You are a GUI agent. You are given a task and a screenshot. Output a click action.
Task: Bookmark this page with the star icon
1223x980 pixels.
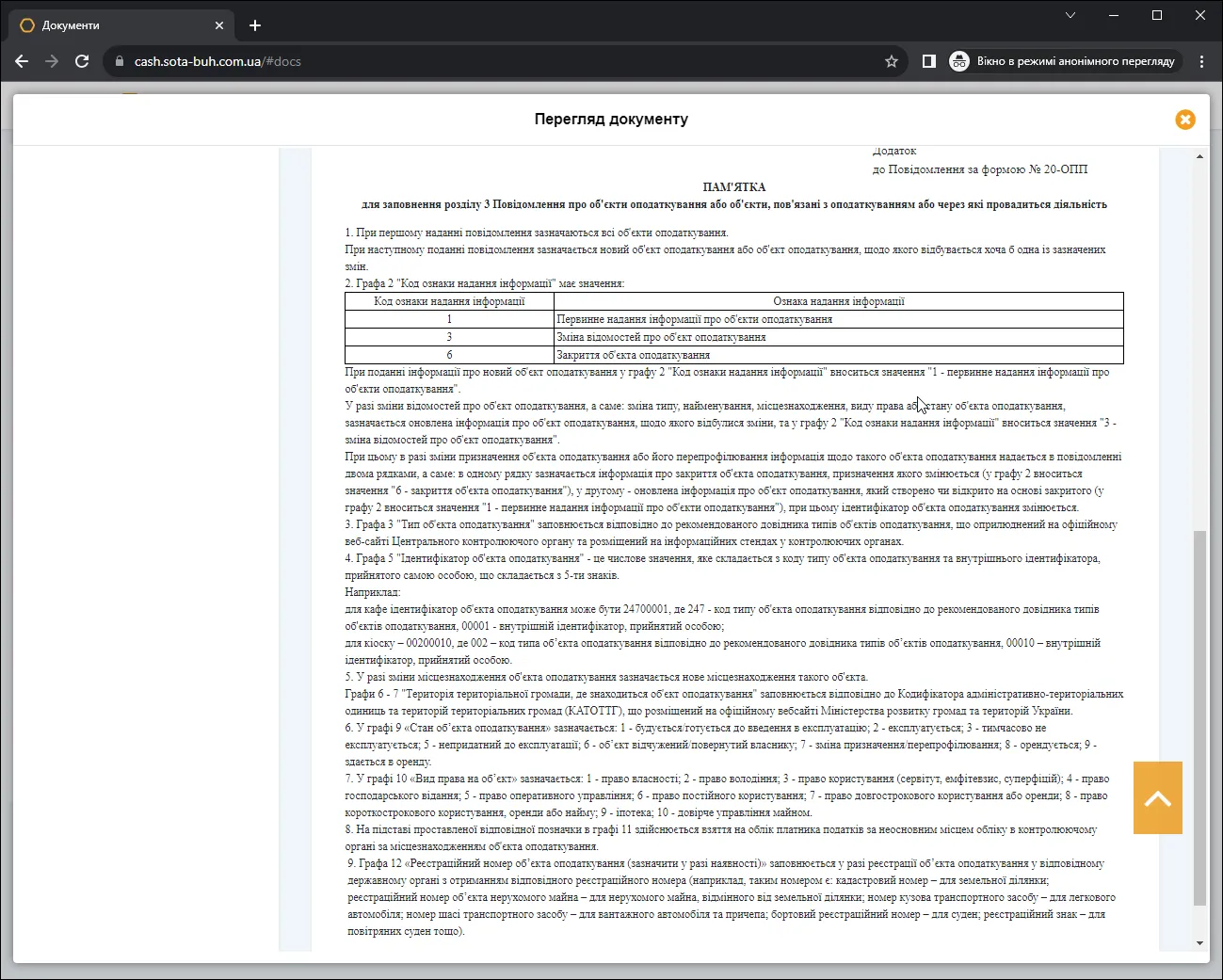point(892,61)
